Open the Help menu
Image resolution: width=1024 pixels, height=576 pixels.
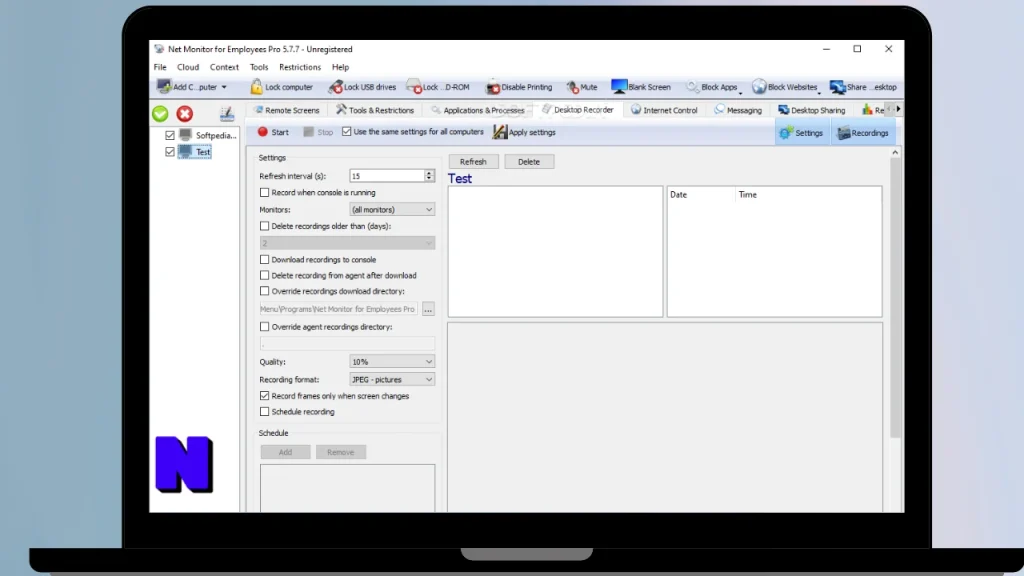[x=340, y=67]
